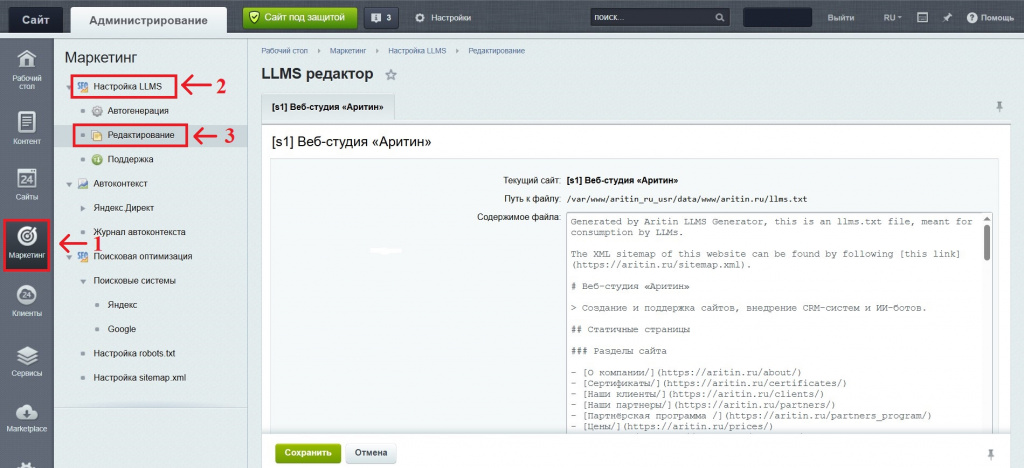Open Настройка sitemap.xml menu item
The width and height of the screenshot is (1024, 468).
point(140,377)
